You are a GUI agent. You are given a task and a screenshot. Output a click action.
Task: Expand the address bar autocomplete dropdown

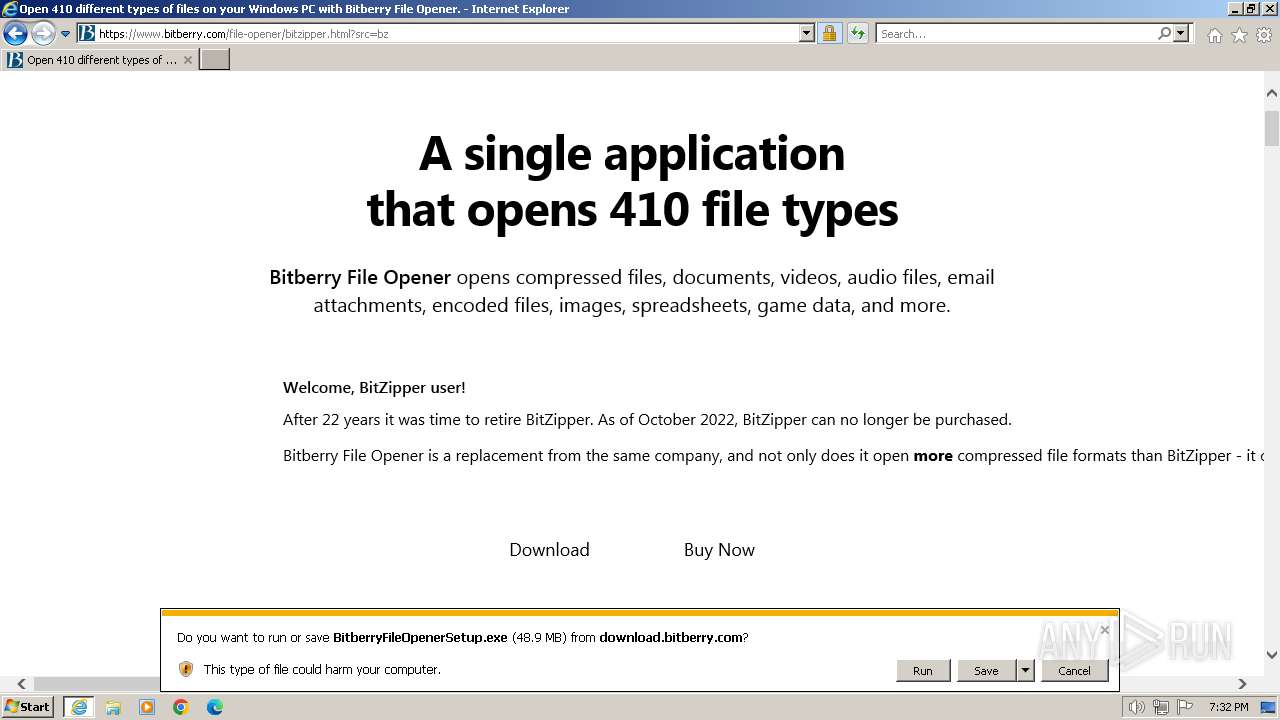[807, 33]
